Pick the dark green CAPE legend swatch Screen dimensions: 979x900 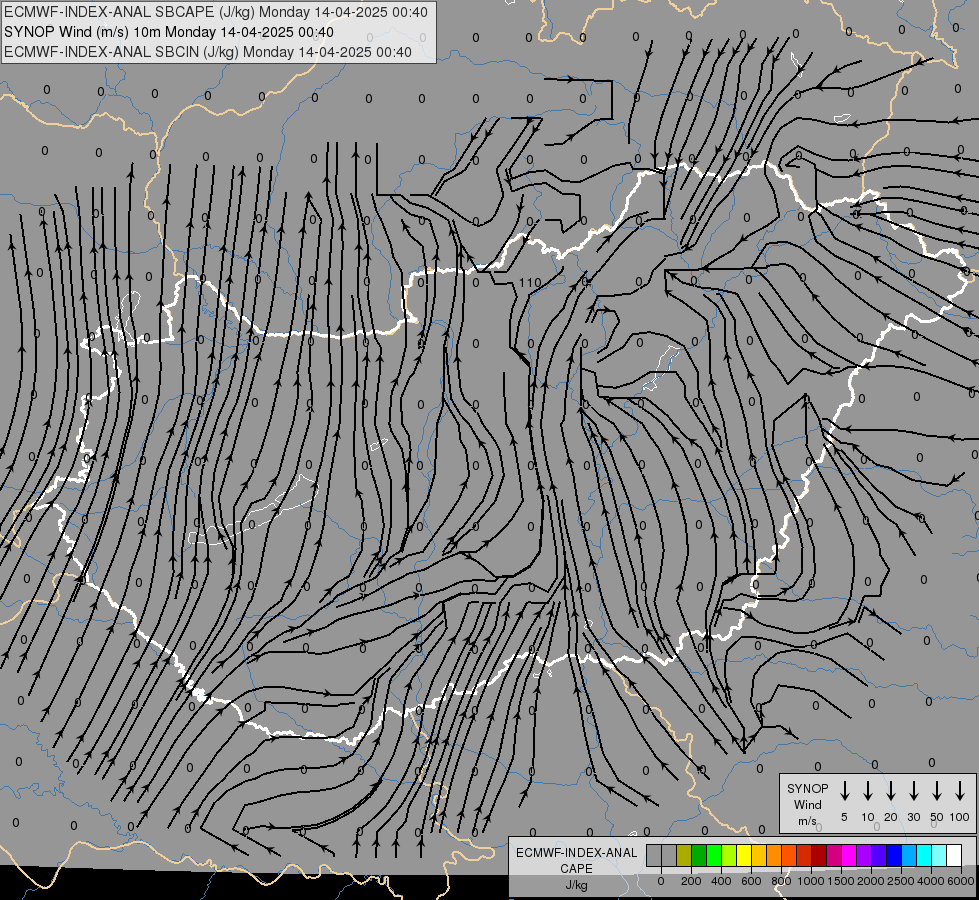(699, 855)
